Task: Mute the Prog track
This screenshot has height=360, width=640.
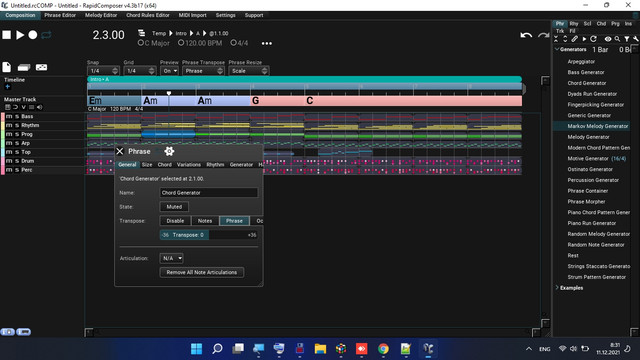Action: (x=9, y=134)
